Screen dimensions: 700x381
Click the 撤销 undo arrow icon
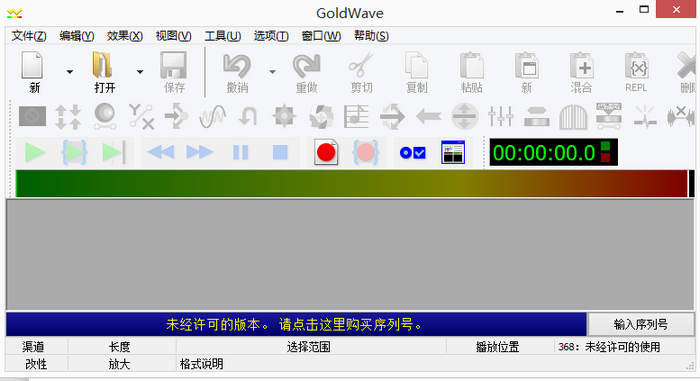click(x=237, y=66)
